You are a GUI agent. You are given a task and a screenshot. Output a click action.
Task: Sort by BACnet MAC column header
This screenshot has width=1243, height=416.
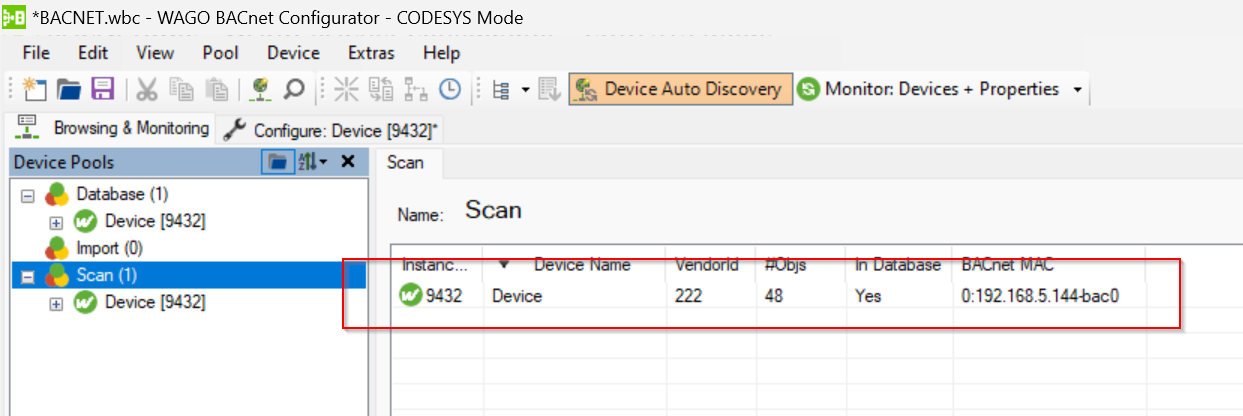[1049, 265]
